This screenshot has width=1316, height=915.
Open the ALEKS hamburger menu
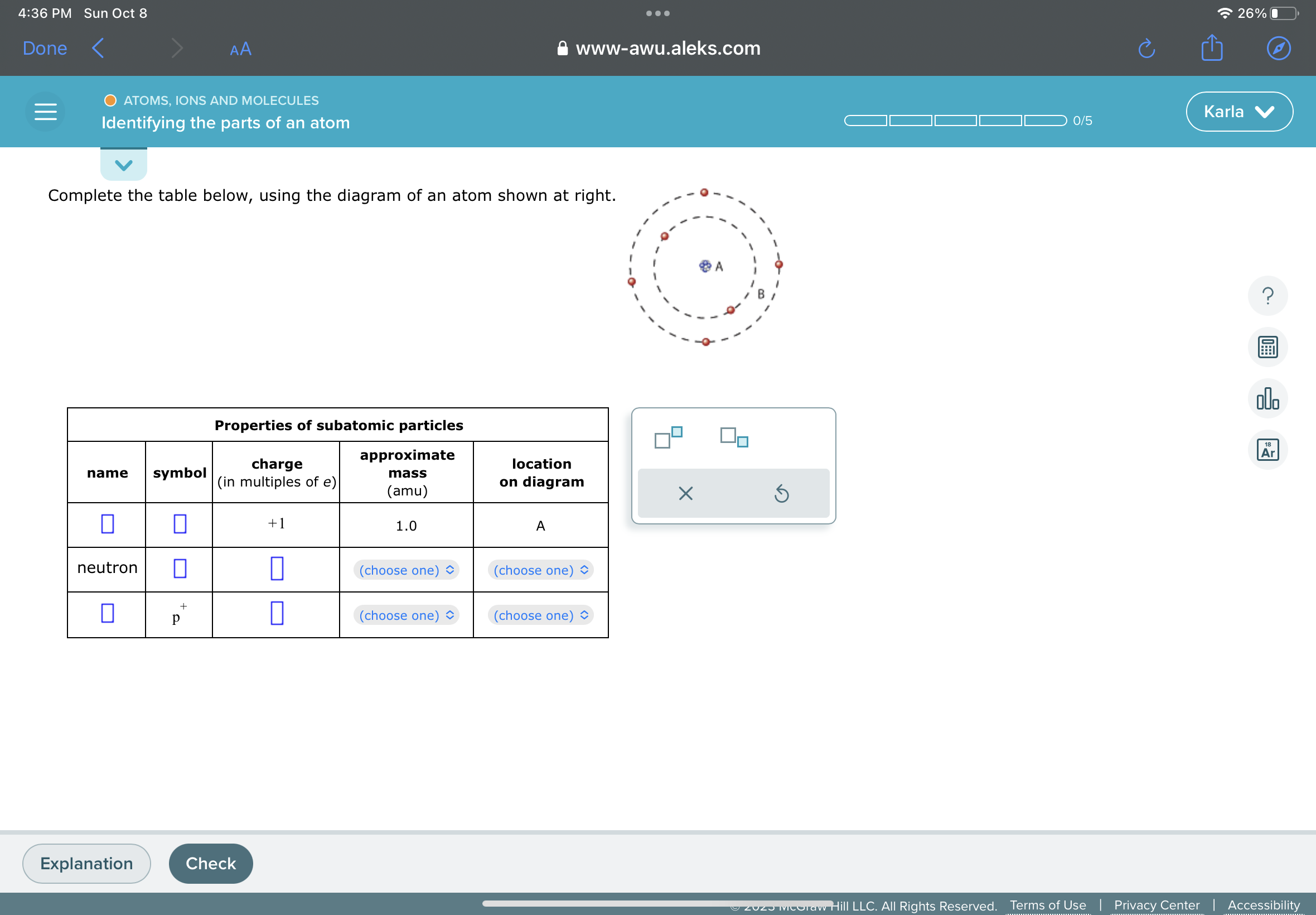pyautogui.click(x=45, y=111)
